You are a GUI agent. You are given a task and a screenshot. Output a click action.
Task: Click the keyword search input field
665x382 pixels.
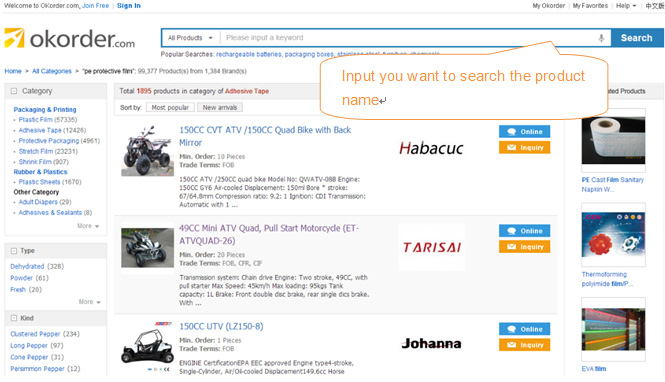click(409, 38)
